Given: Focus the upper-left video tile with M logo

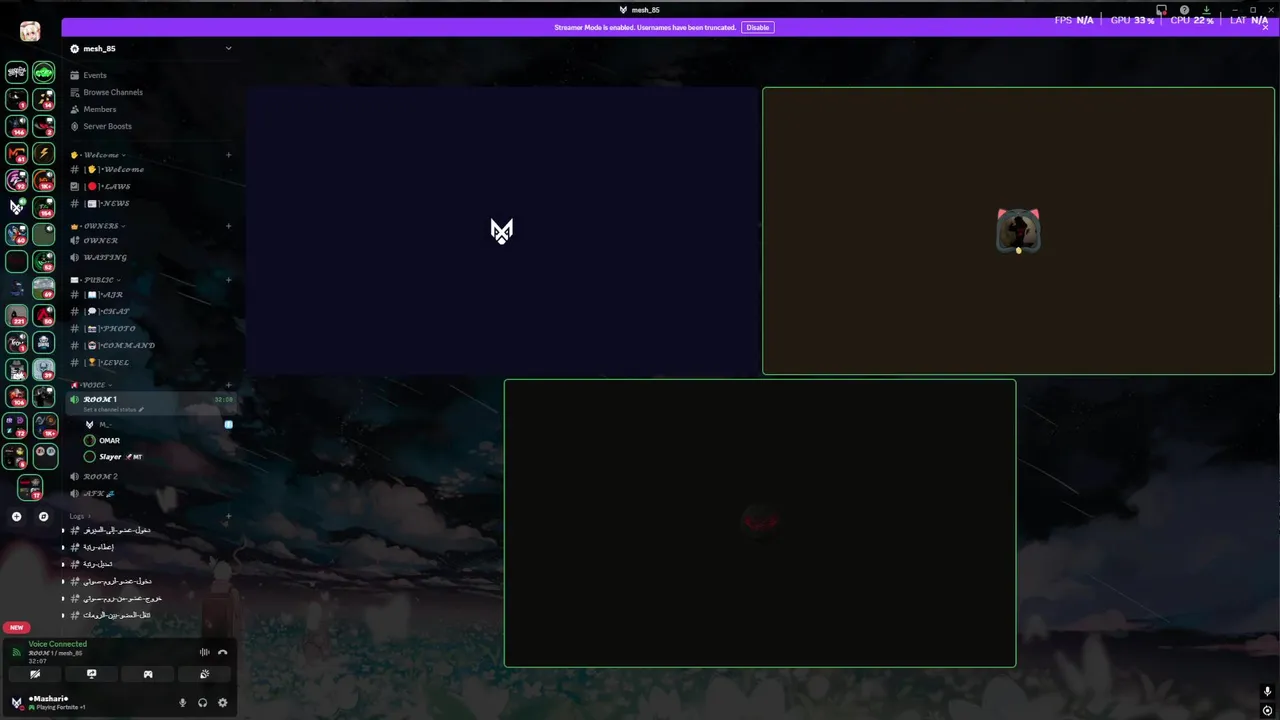Looking at the screenshot, I should pos(503,231).
